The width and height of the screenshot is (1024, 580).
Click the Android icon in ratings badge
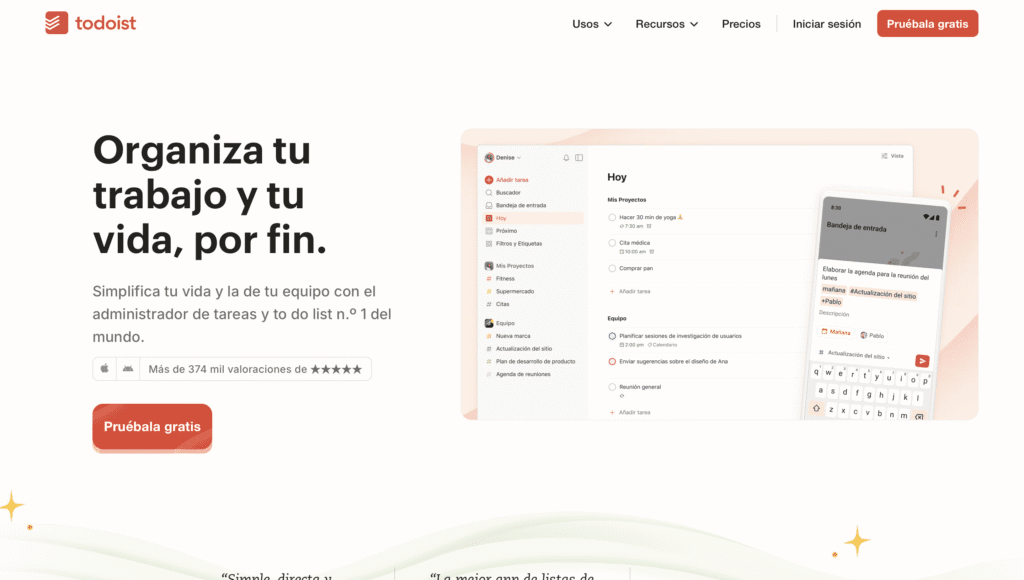click(128, 369)
